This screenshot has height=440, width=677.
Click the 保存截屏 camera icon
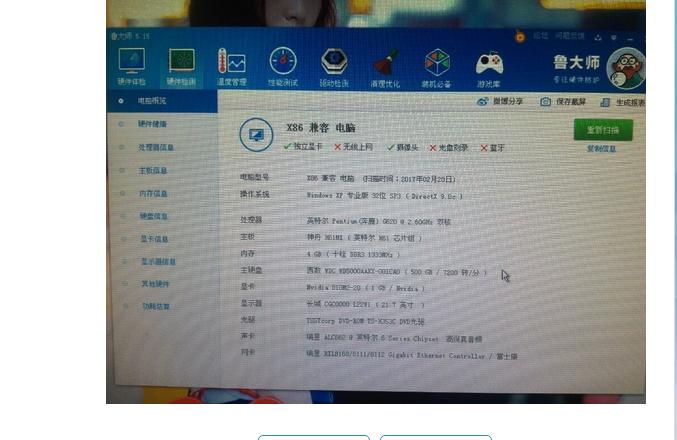545,102
